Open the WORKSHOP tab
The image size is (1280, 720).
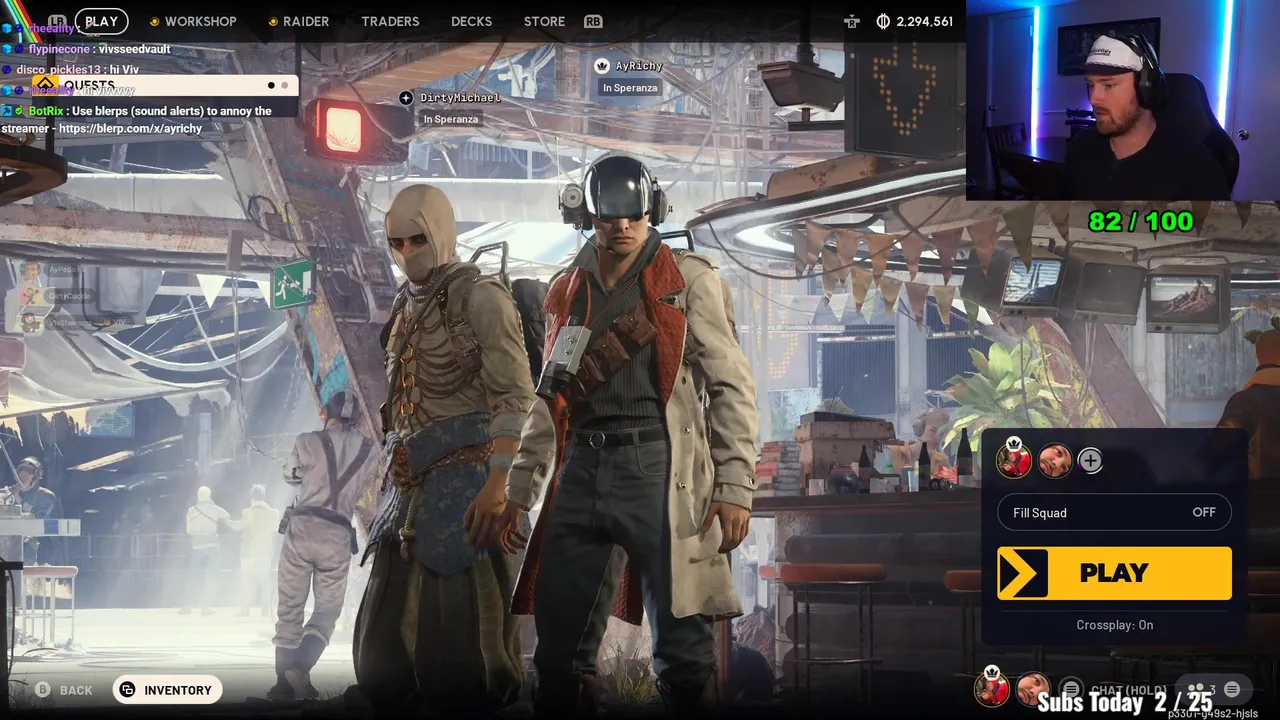193,21
